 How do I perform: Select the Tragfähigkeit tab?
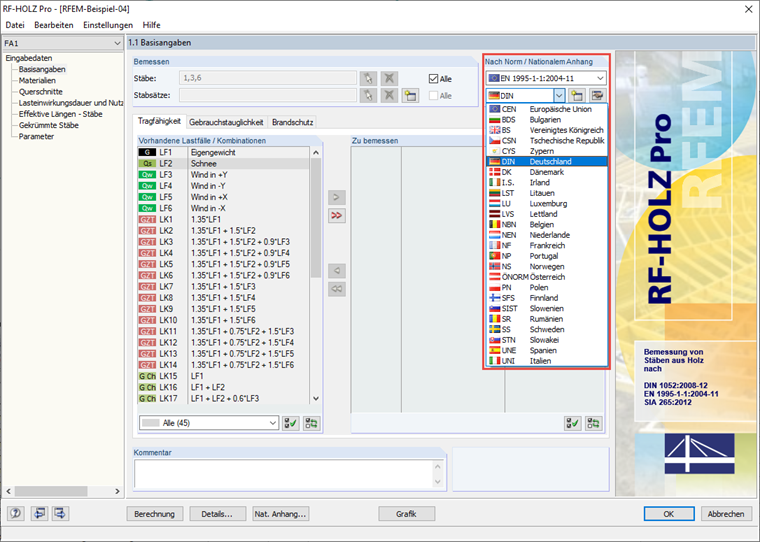[x=159, y=121]
